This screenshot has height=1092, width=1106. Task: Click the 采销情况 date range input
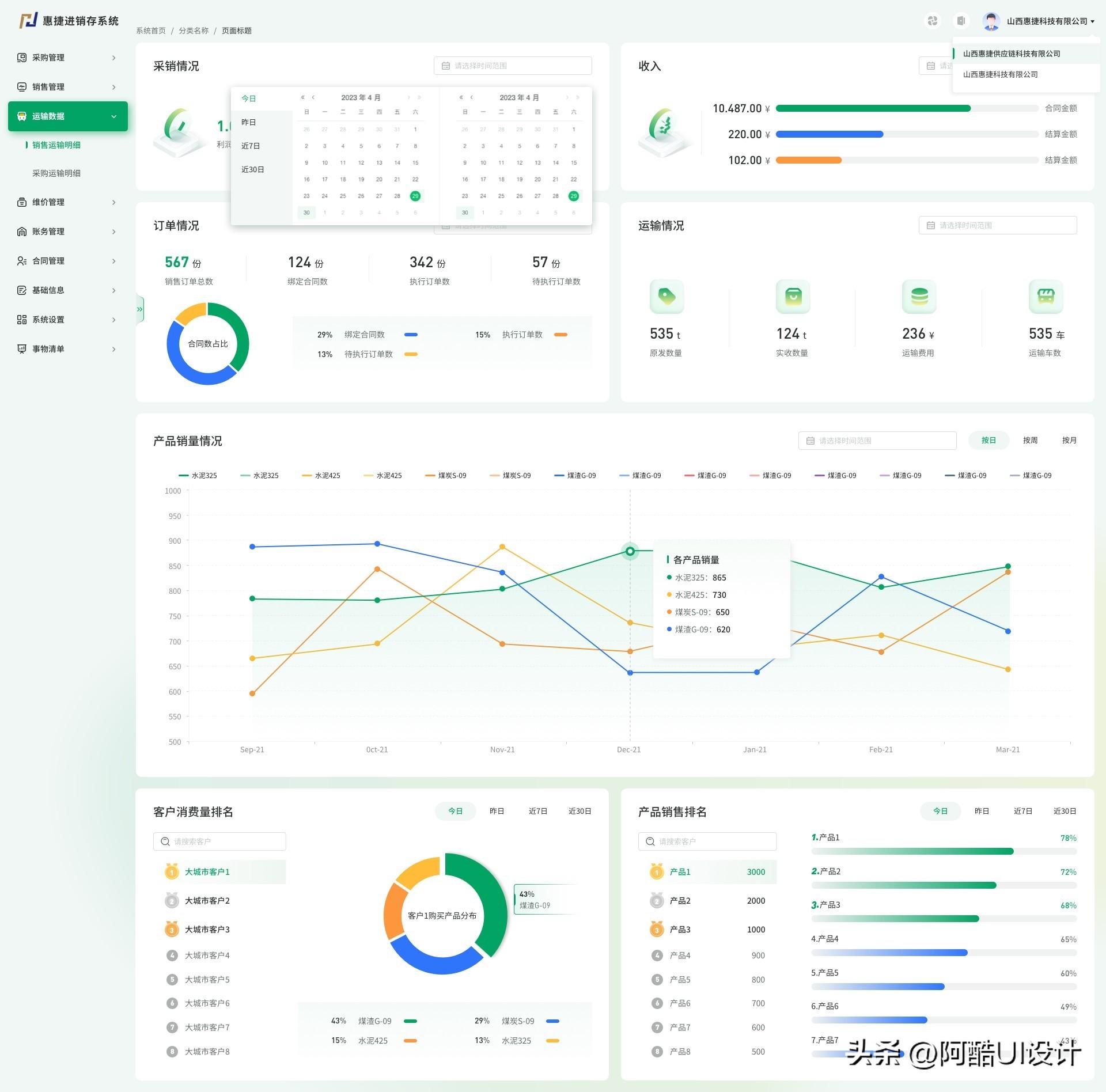pos(513,66)
